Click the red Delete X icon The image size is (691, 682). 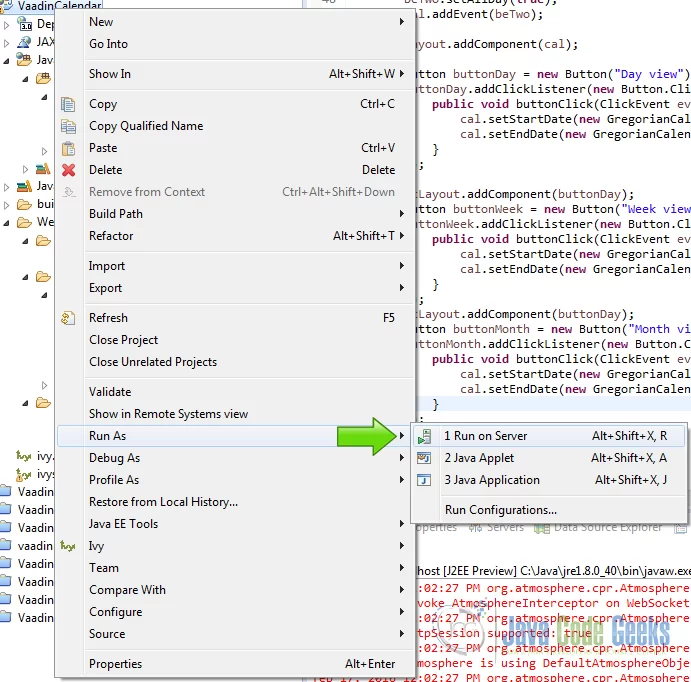[x=68, y=170]
